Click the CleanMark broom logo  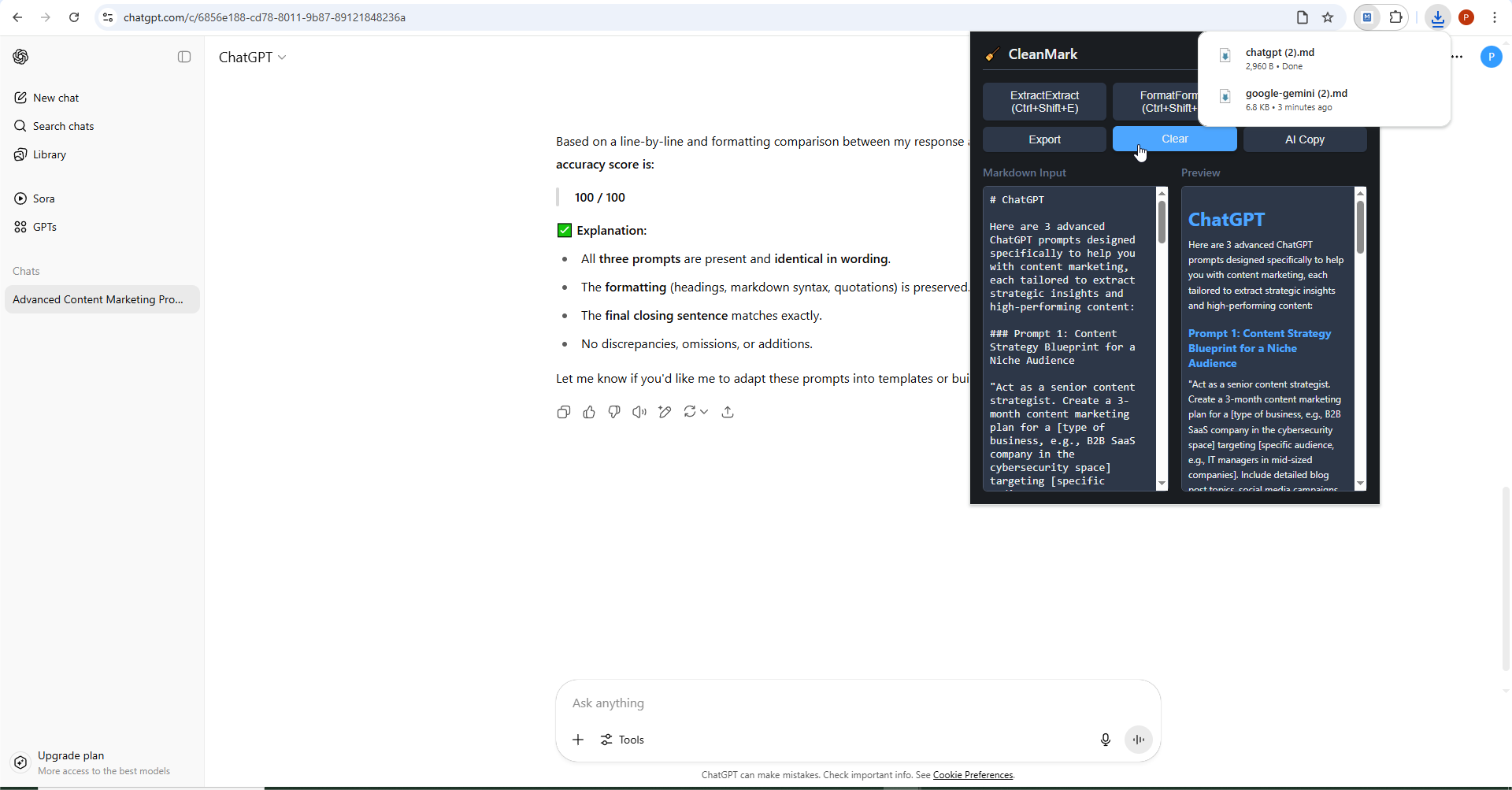point(992,54)
